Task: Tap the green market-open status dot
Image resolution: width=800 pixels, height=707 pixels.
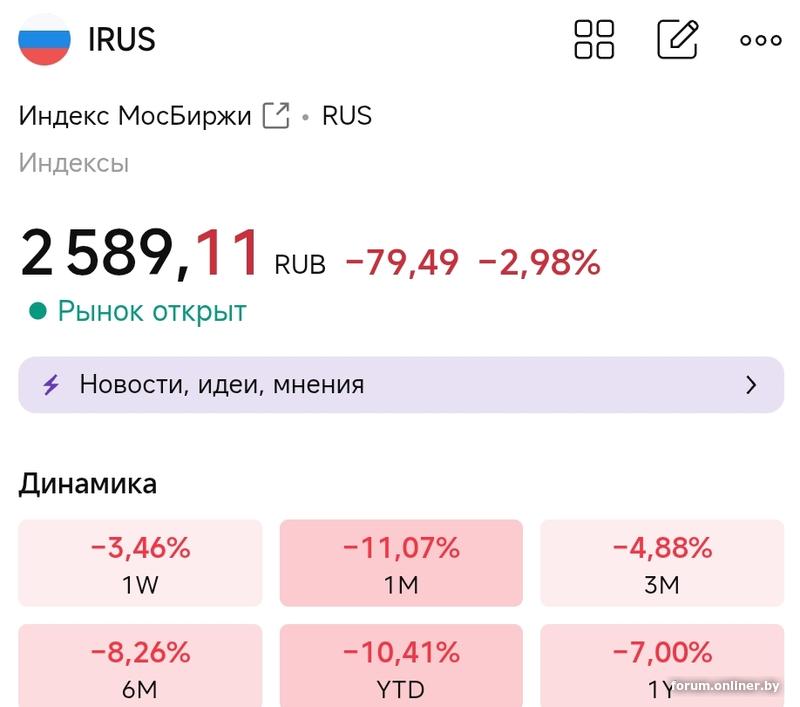Action: pyautogui.click(x=38, y=312)
